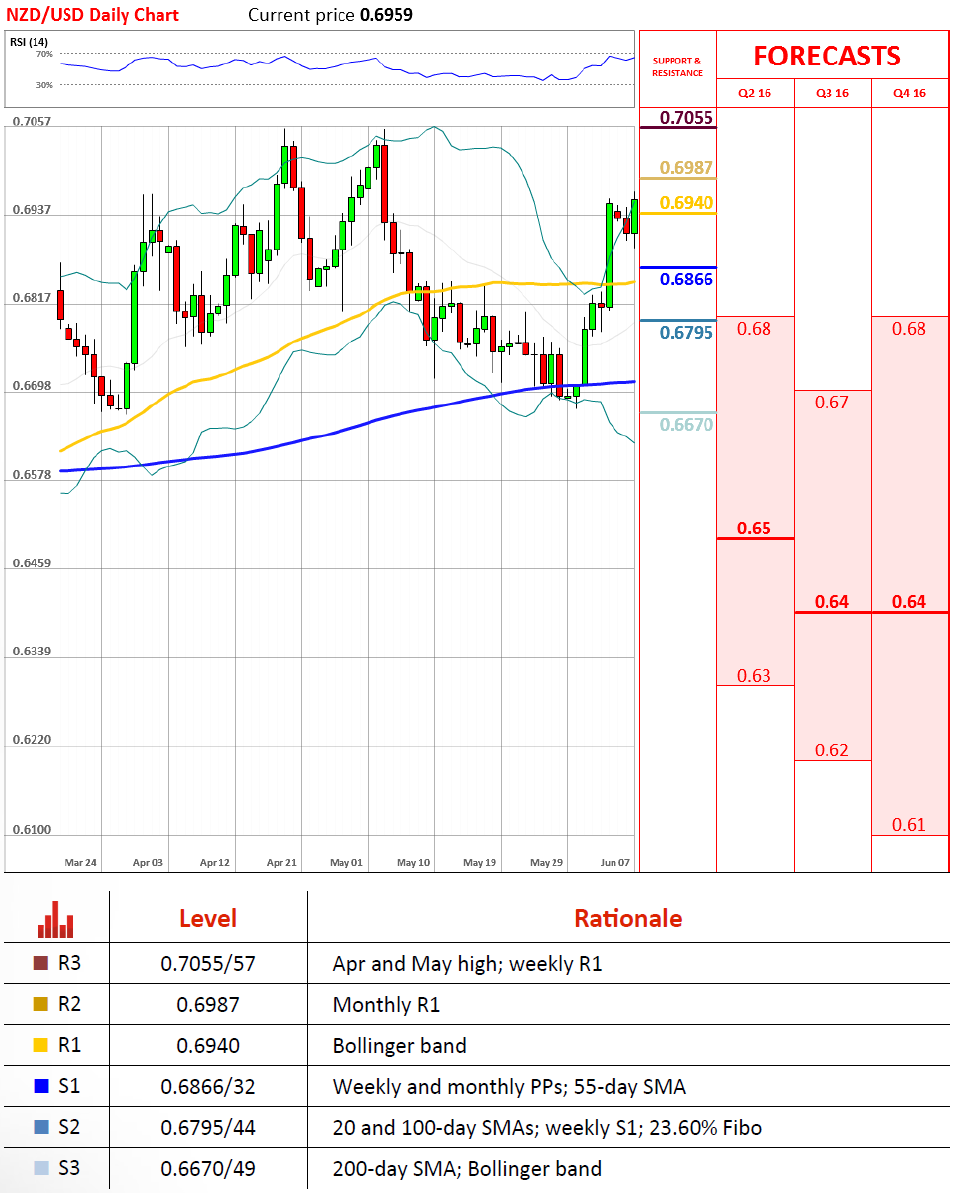Click the Q4 16 upper forecast 0.68
This screenshot has height=1193, width=965.
click(909, 329)
